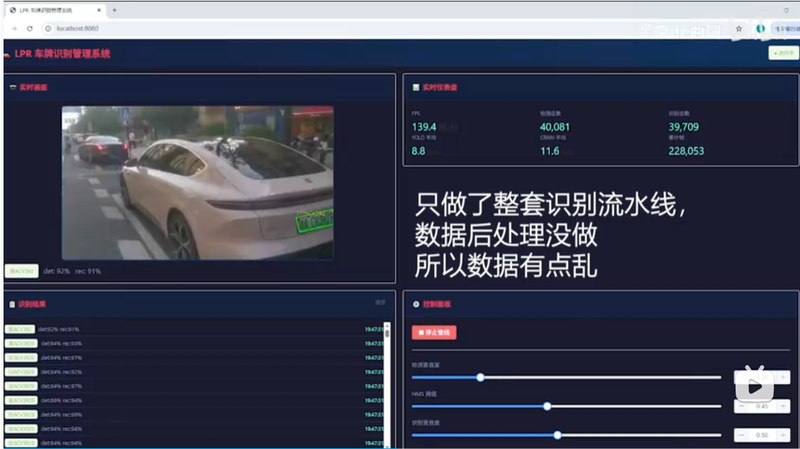
Task: Click the FPS value 139.4
Action: [423, 127]
